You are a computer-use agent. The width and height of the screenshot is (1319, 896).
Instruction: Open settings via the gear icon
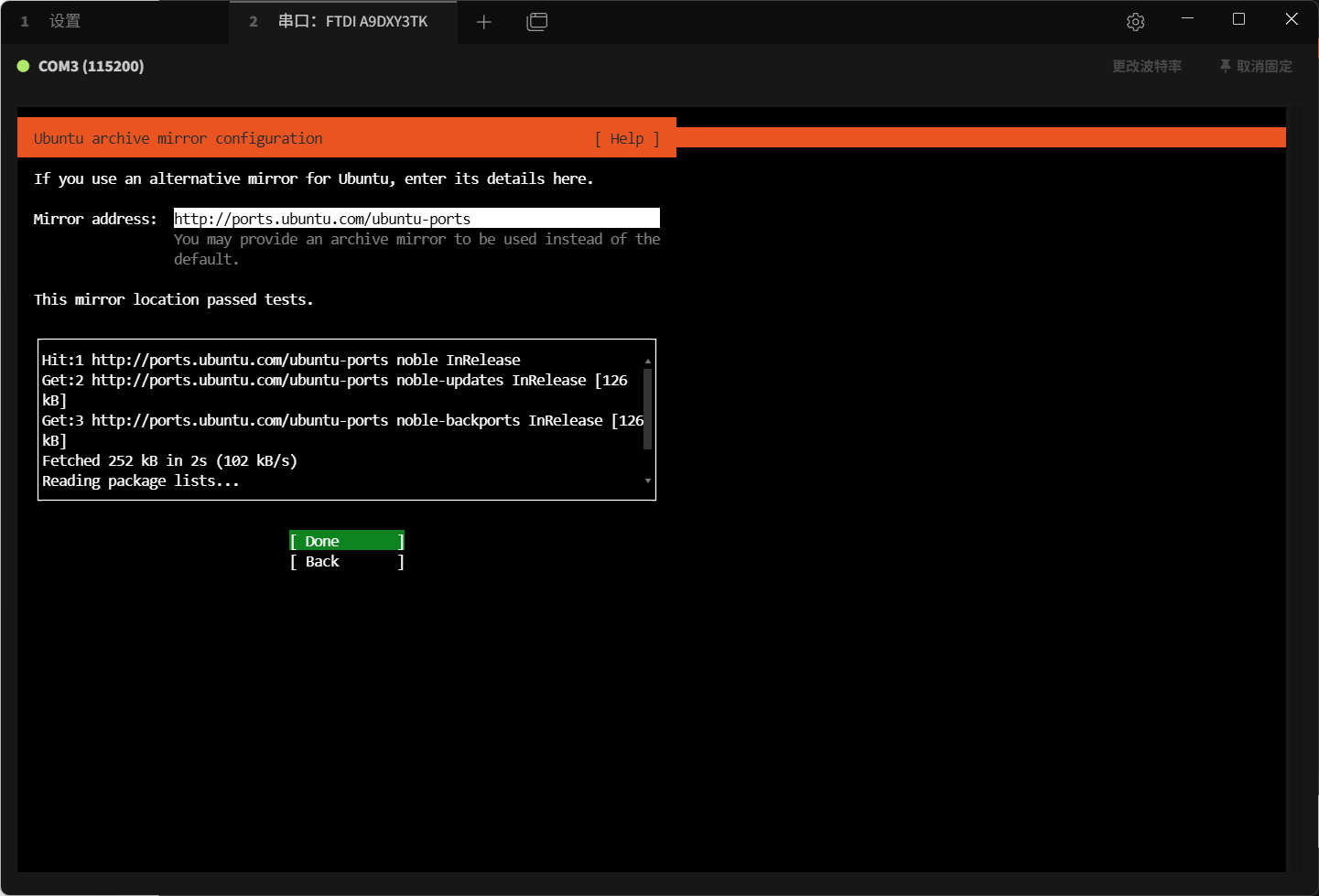[x=1135, y=22]
